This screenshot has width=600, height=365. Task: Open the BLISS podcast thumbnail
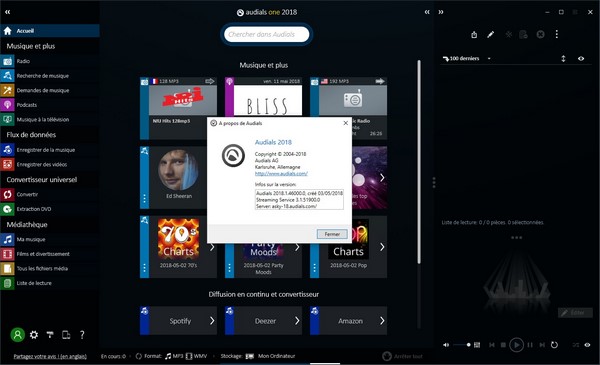(268, 100)
